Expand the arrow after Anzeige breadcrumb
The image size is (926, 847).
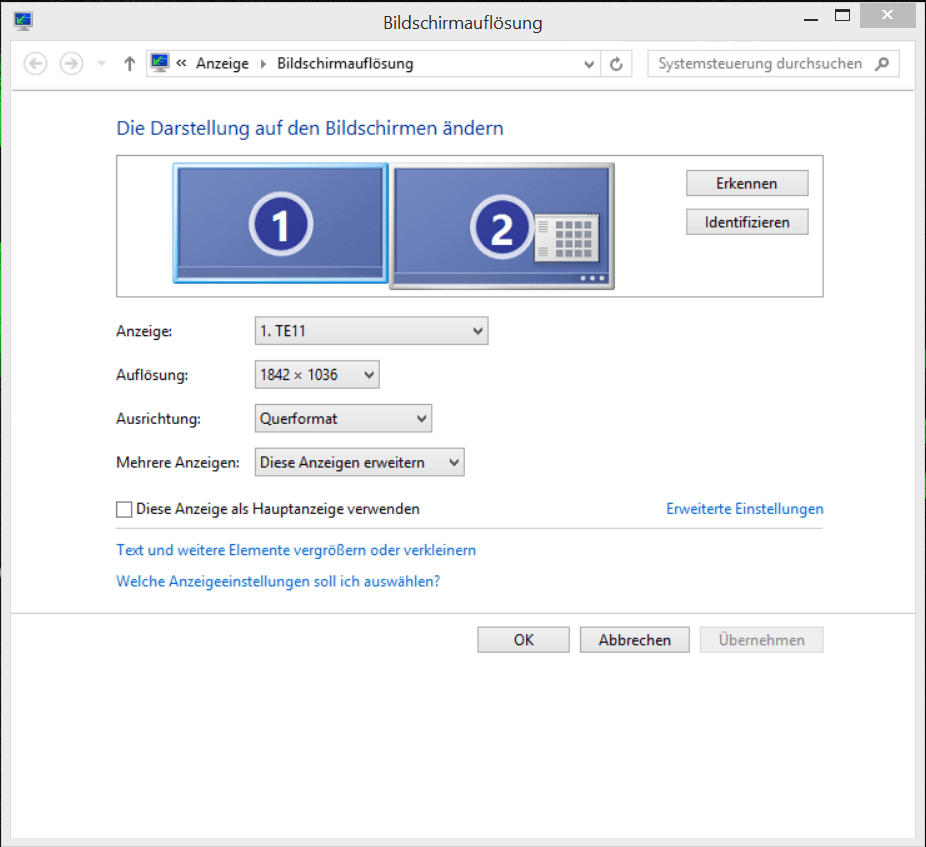(x=263, y=64)
